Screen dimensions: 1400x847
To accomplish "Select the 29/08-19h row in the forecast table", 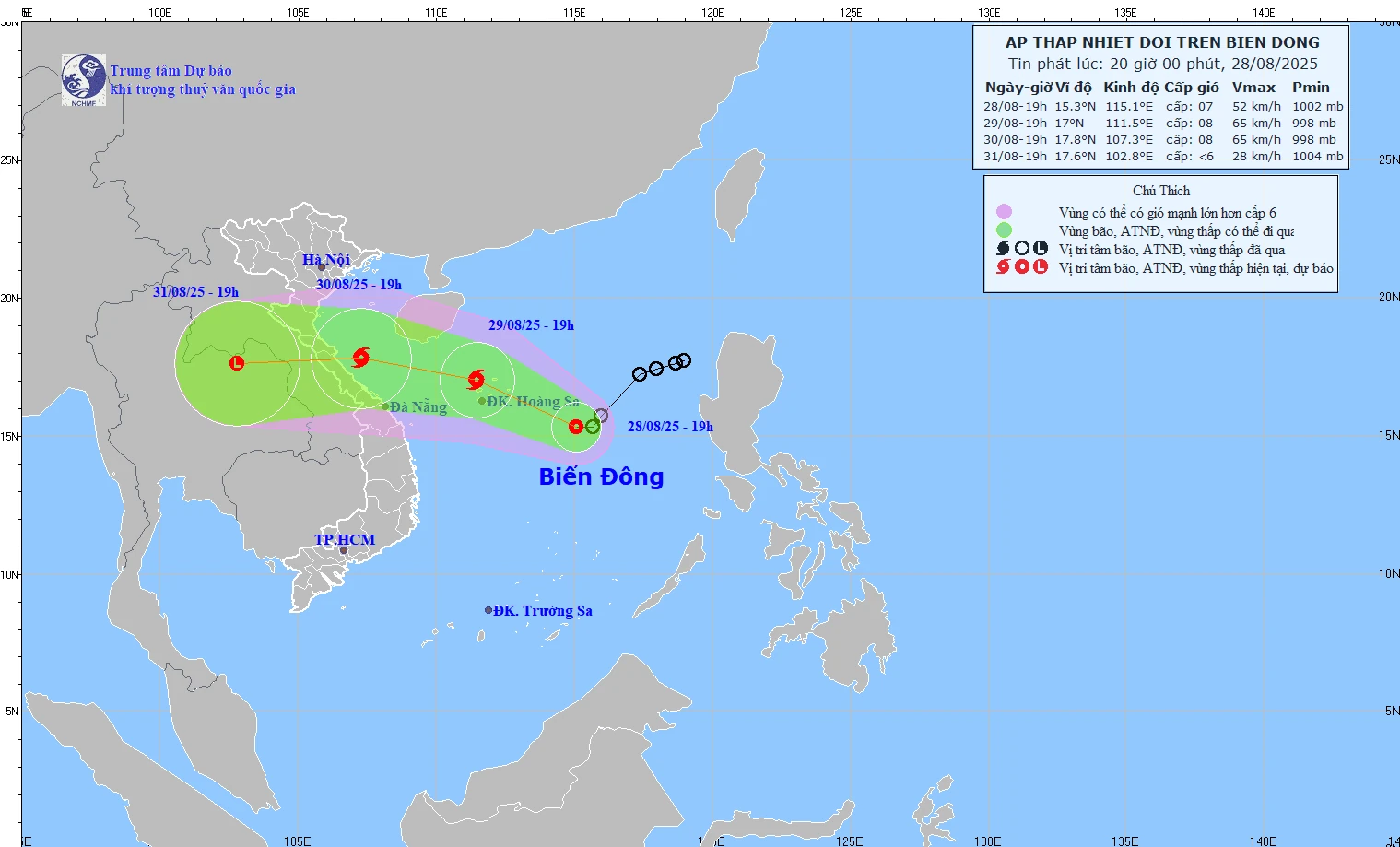I will 1161,123.
